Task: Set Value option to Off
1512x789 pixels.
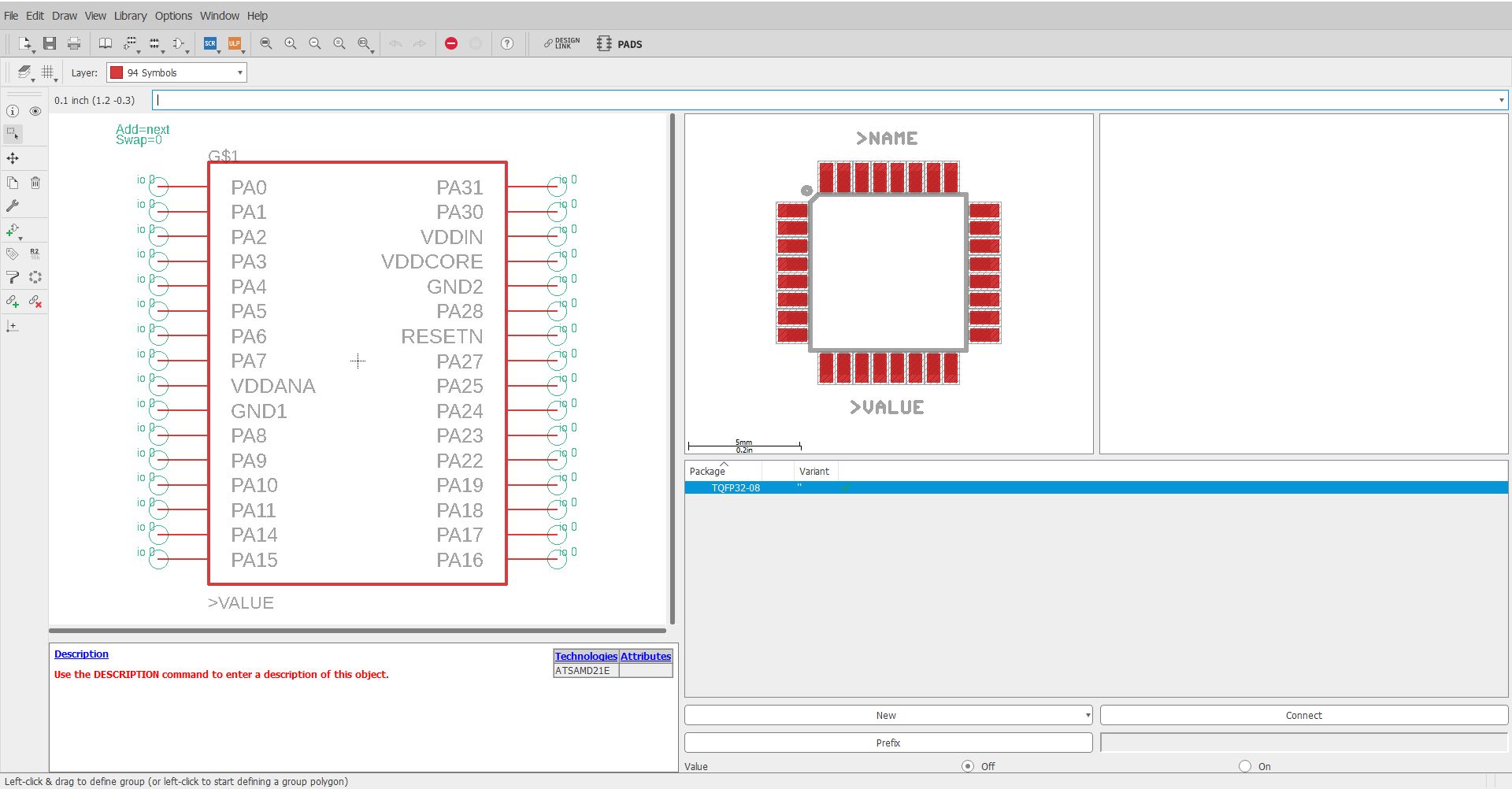Action: [968, 765]
